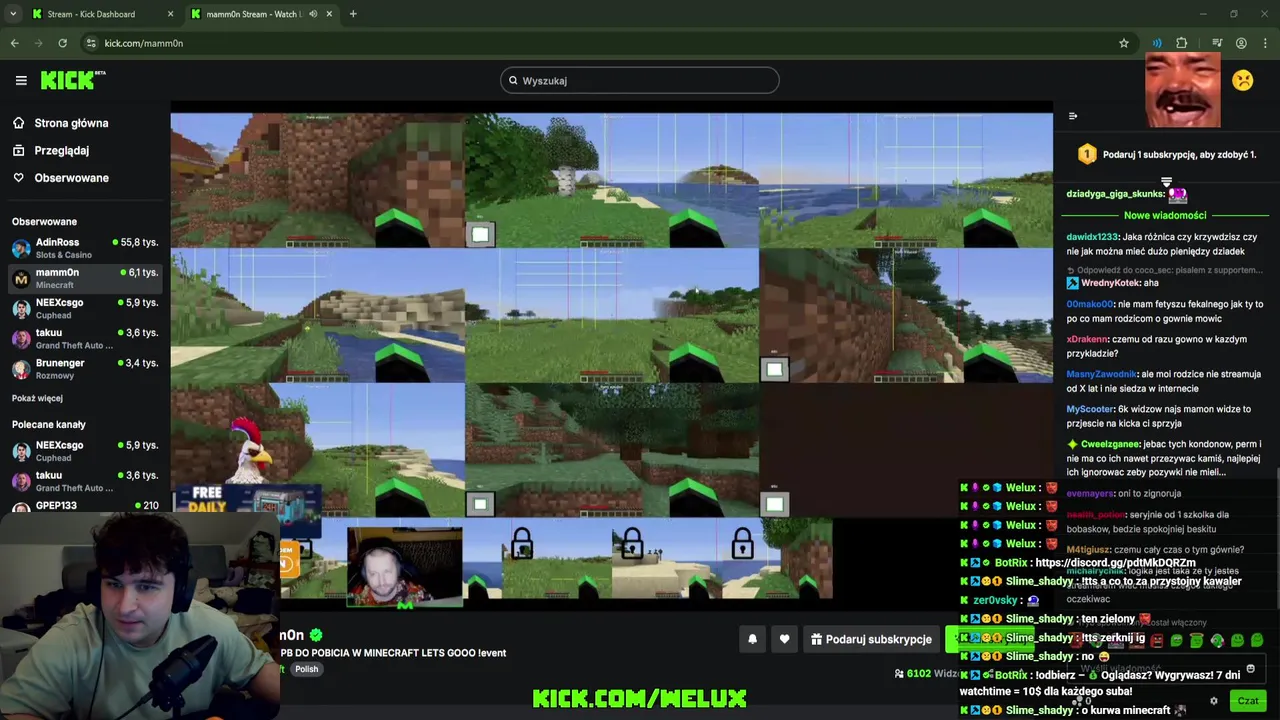Collapse chat panel with arrow icon

1073,116
